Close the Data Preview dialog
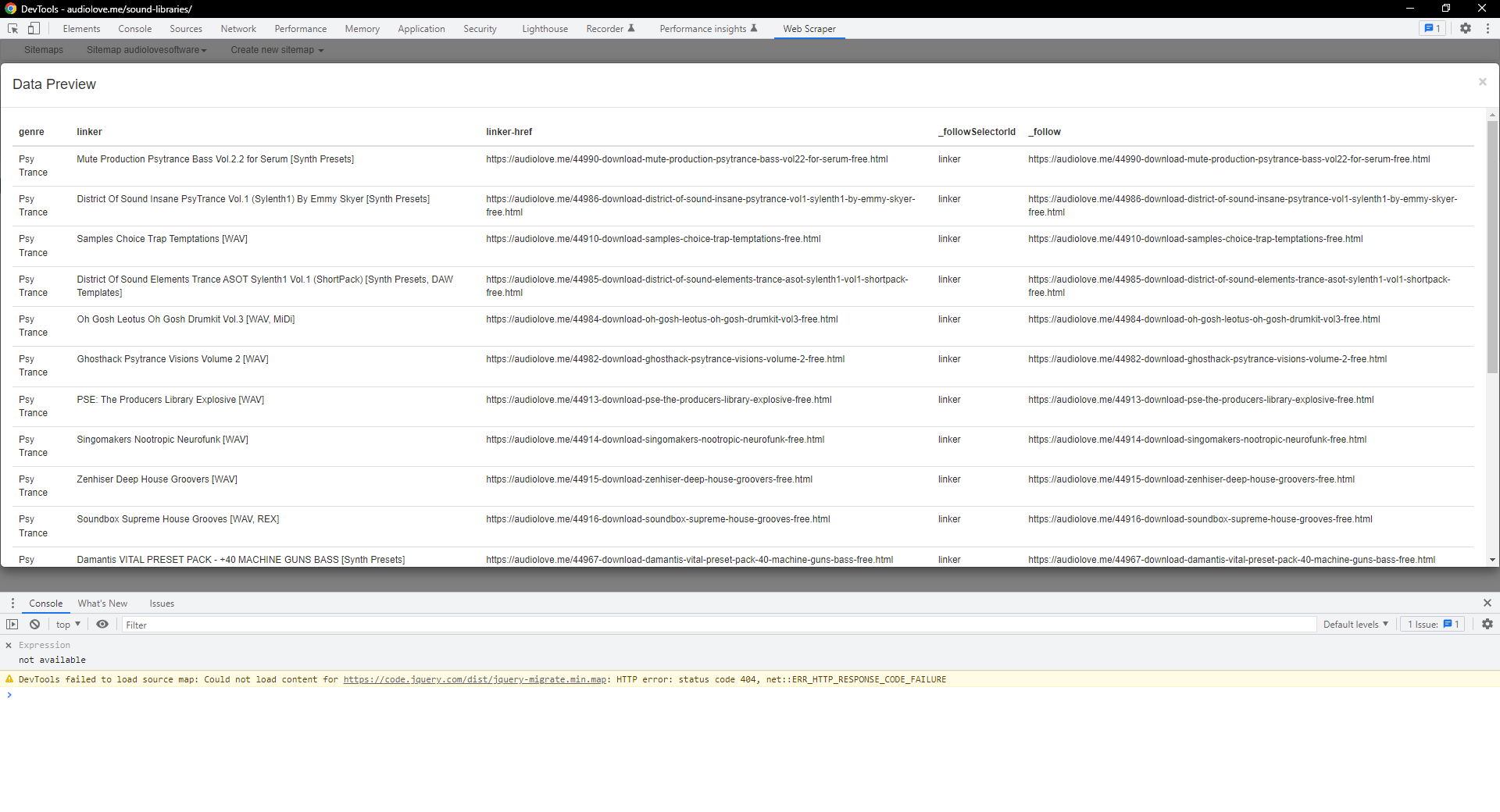1500x812 pixels. 1482,82
